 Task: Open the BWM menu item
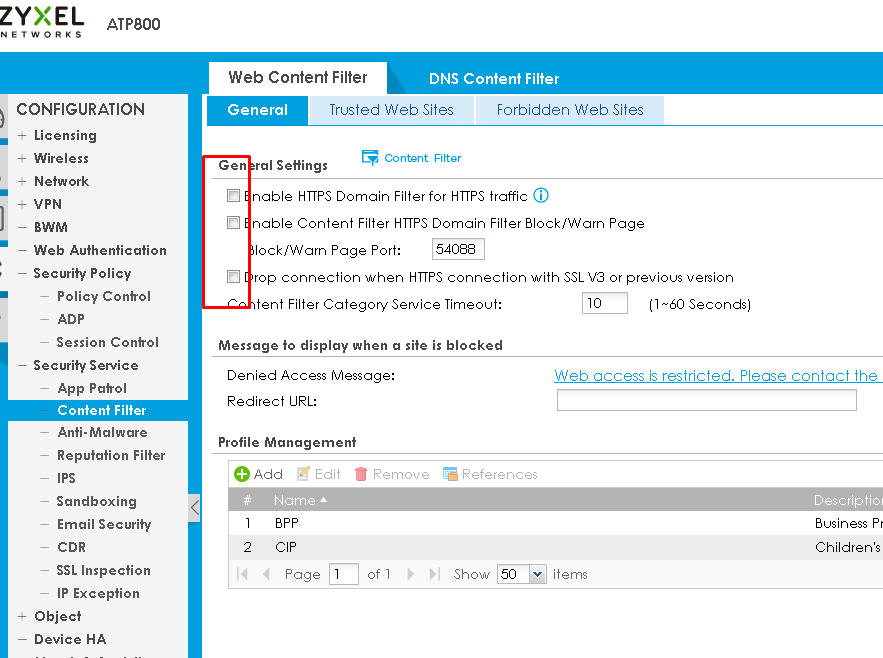pyautogui.click(x=51, y=227)
